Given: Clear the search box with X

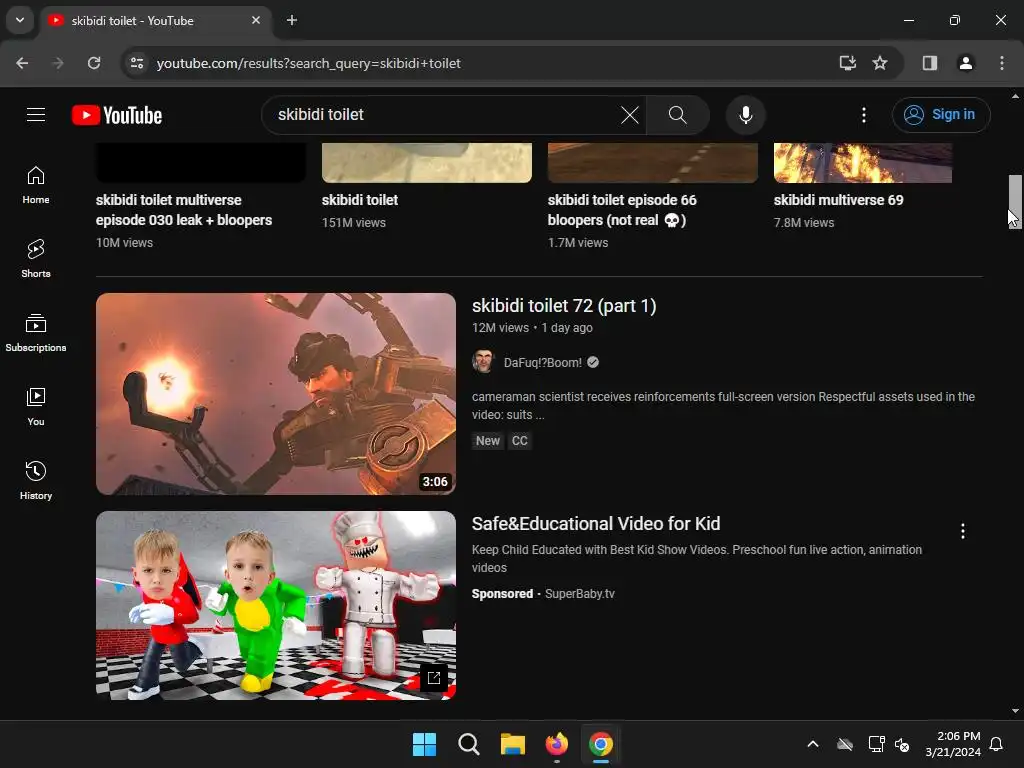Looking at the screenshot, I should pos(630,115).
